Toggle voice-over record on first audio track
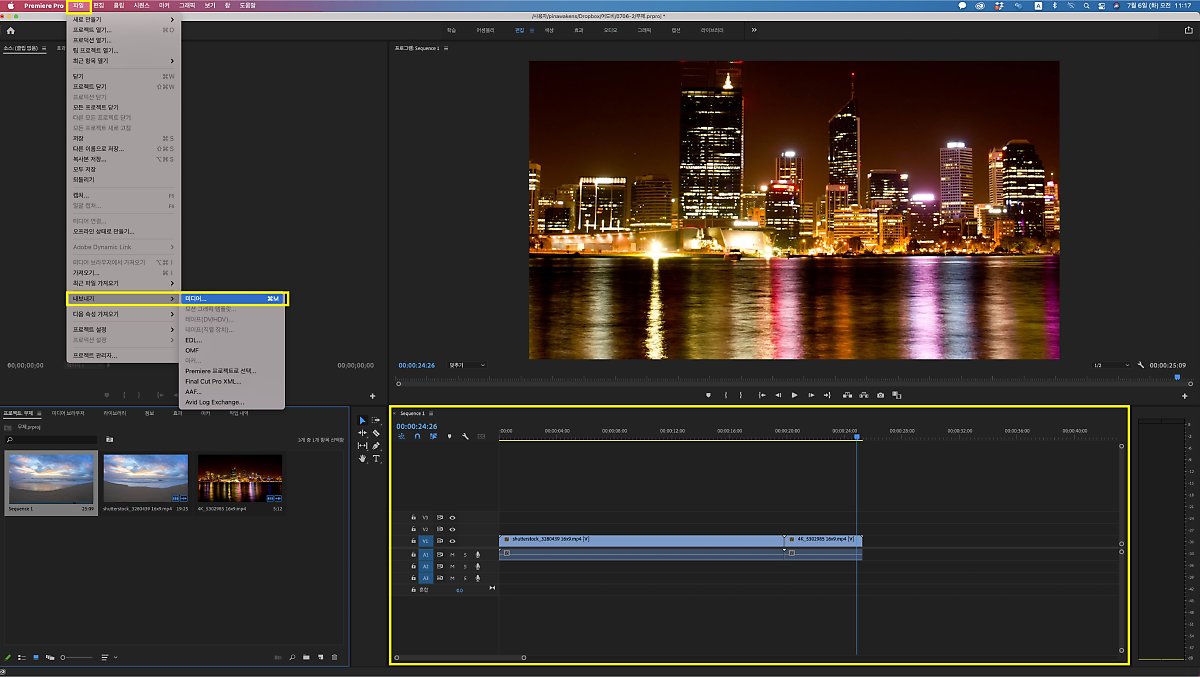The height and width of the screenshot is (677, 1200). pyautogui.click(x=477, y=554)
